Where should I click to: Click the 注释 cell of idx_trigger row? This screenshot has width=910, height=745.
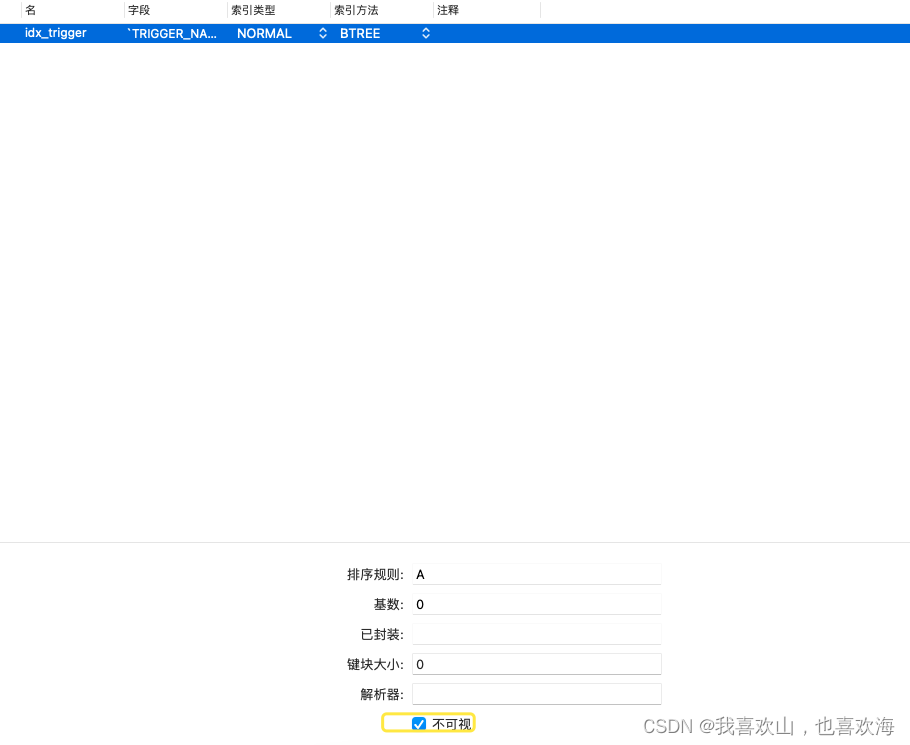click(487, 34)
